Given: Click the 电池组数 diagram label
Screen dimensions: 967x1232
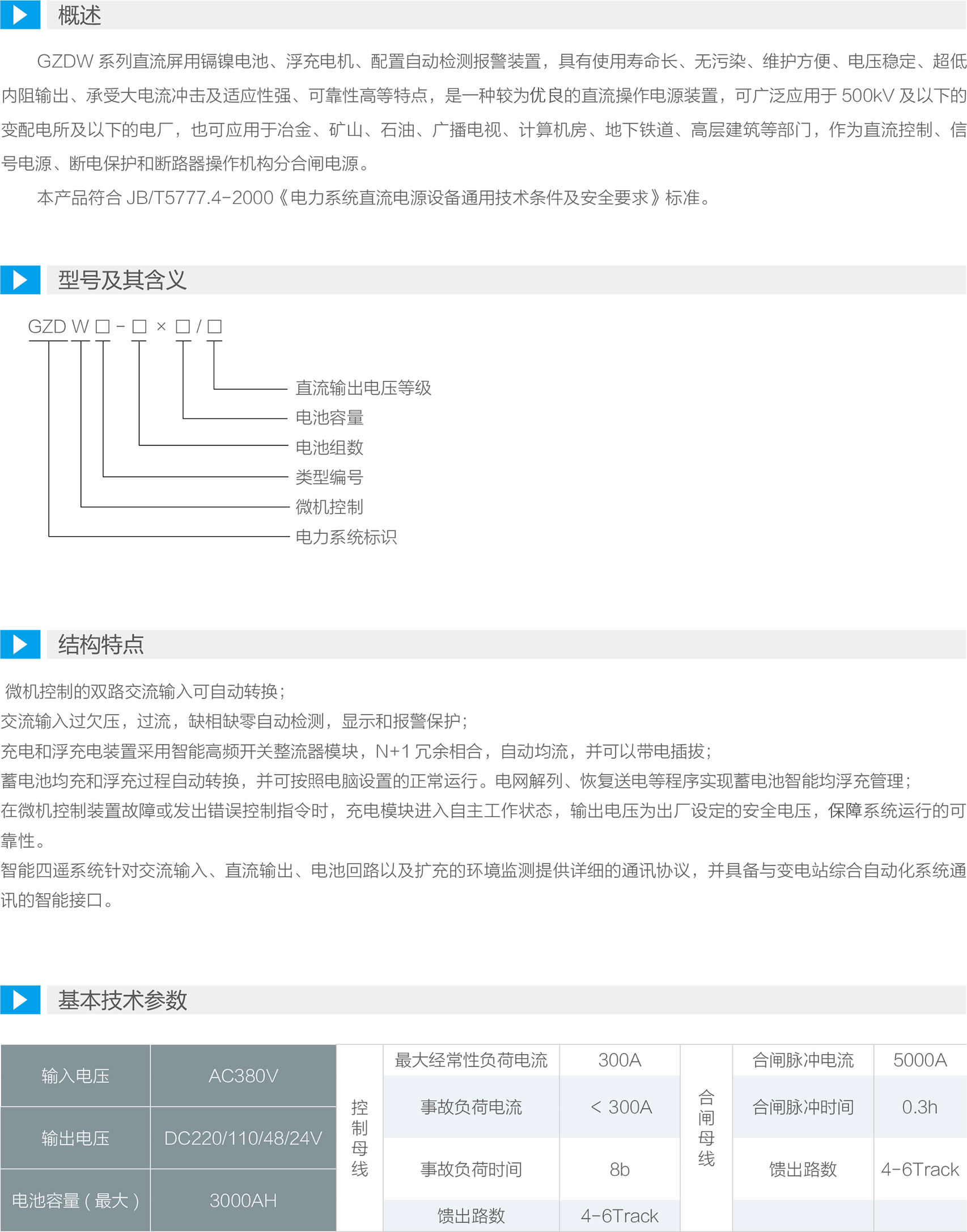Looking at the screenshot, I should (329, 448).
